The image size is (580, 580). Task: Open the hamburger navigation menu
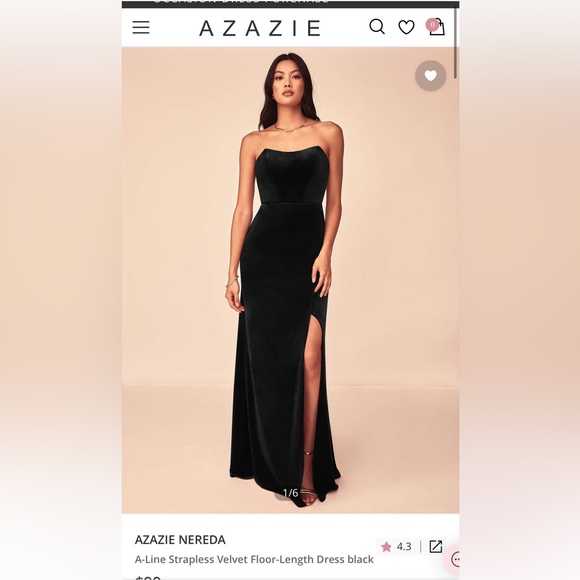click(141, 28)
